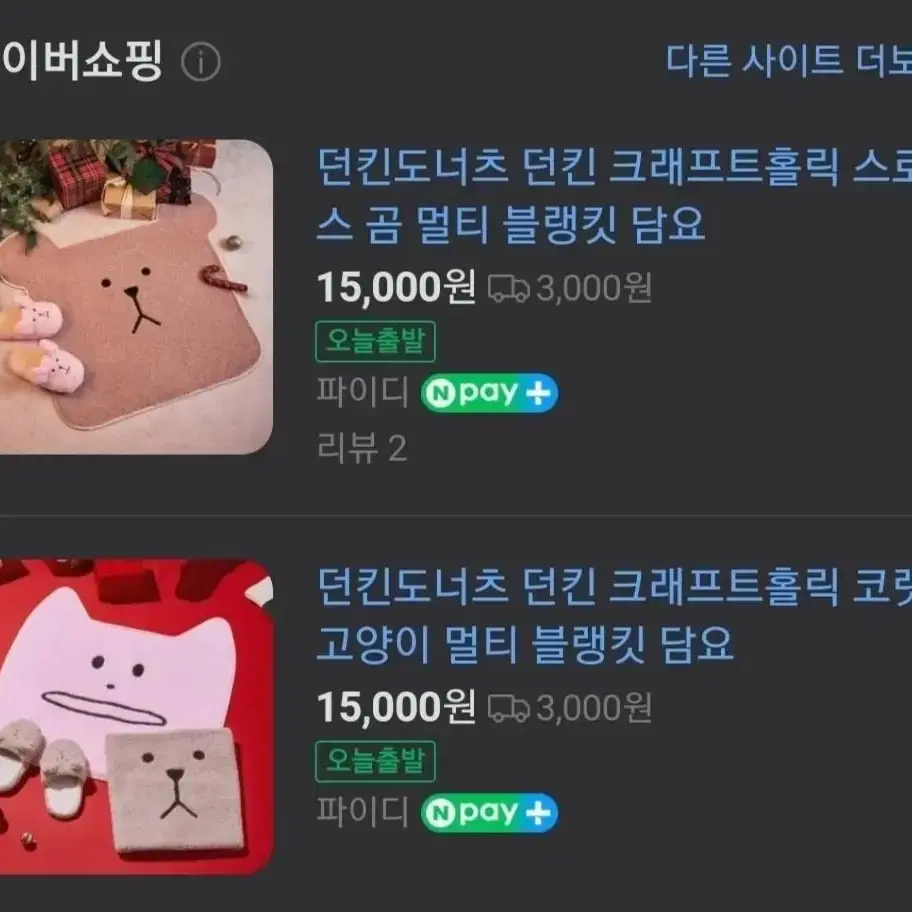Click the delivery truck icon on the bear listing
The height and width of the screenshot is (912, 912).
[x=508, y=288]
